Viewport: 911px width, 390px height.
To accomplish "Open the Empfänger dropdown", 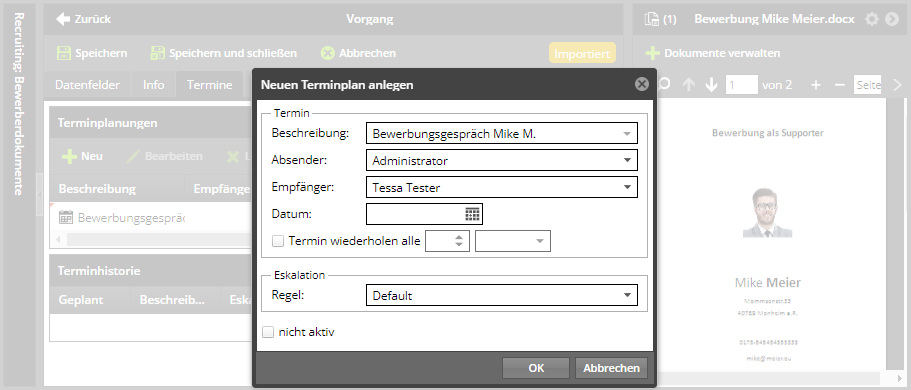I will [627, 187].
